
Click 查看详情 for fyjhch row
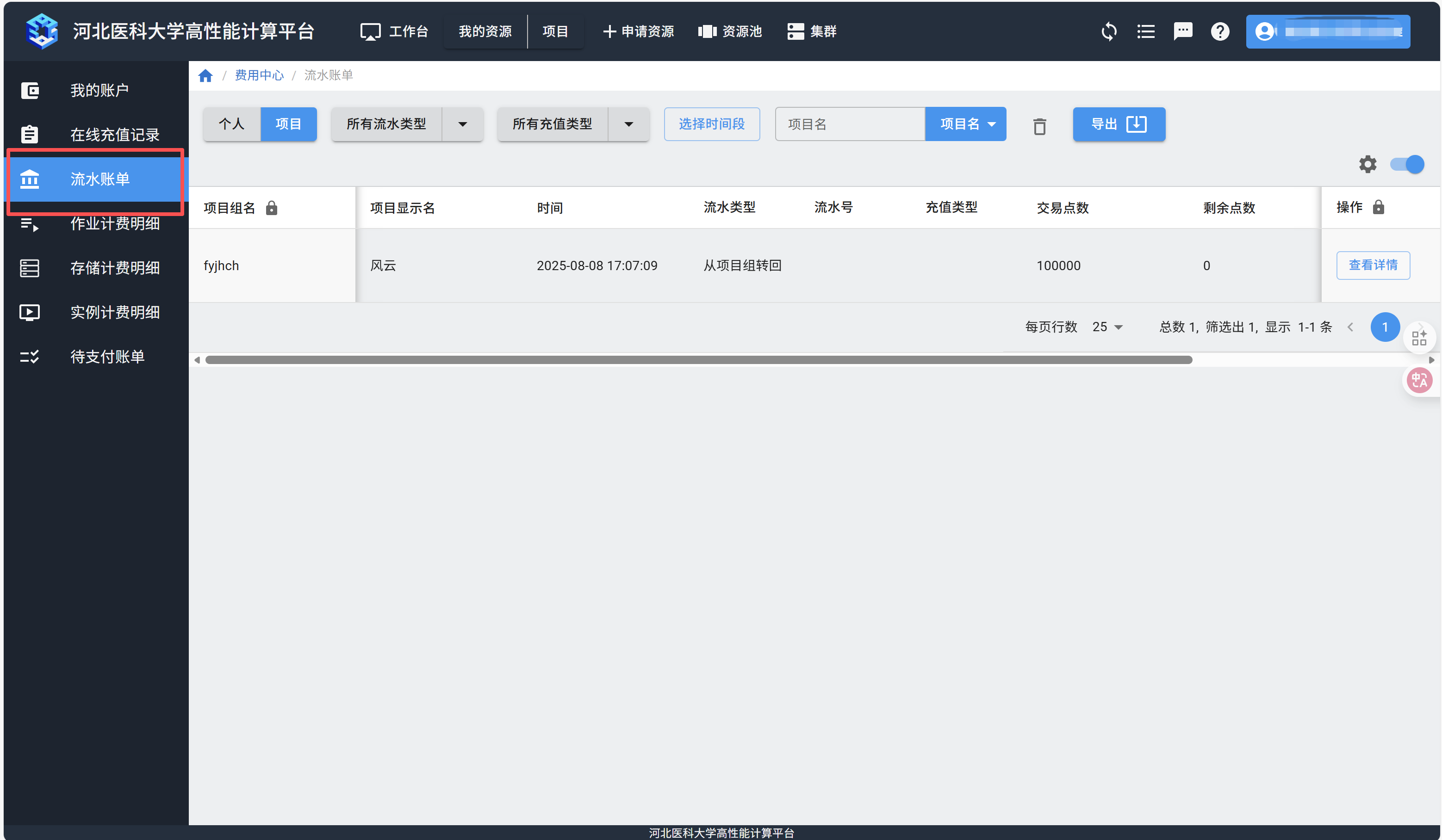pyautogui.click(x=1373, y=266)
